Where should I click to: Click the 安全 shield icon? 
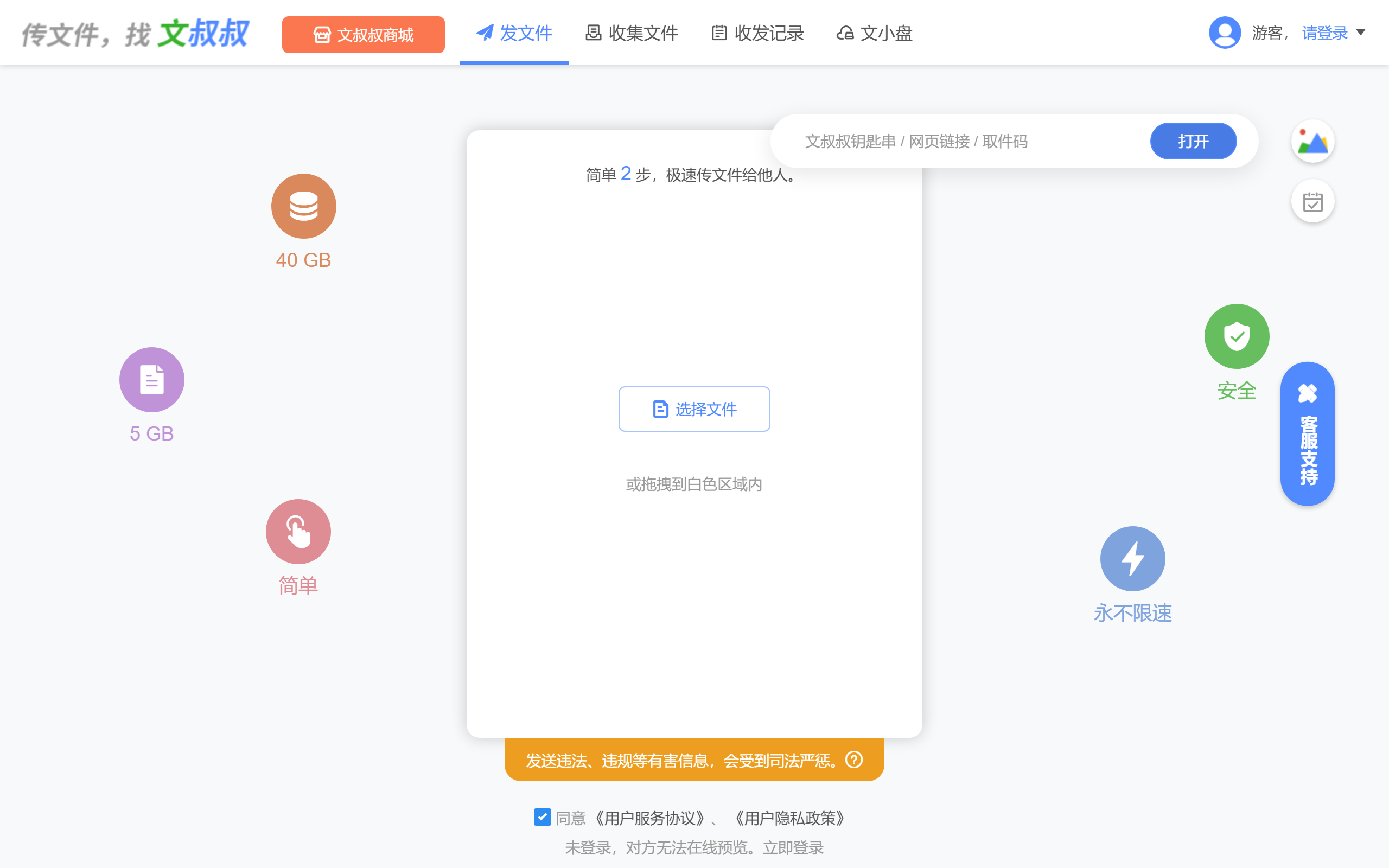tap(1237, 336)
